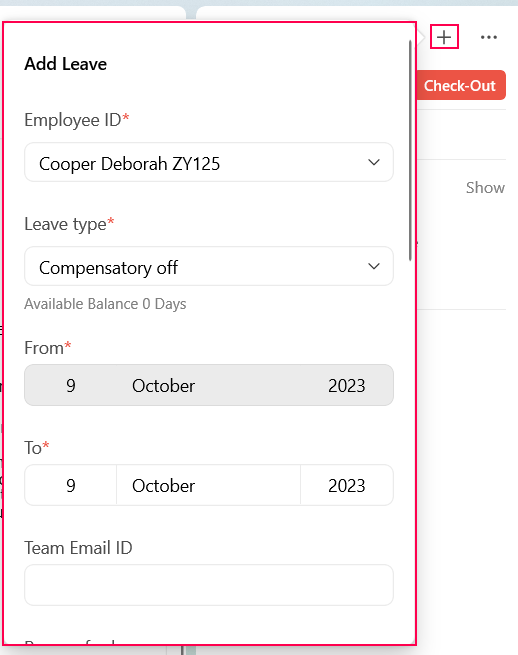Select the From date year 2023
This screenshot has width=518, height=655.
tap(347, 385)
